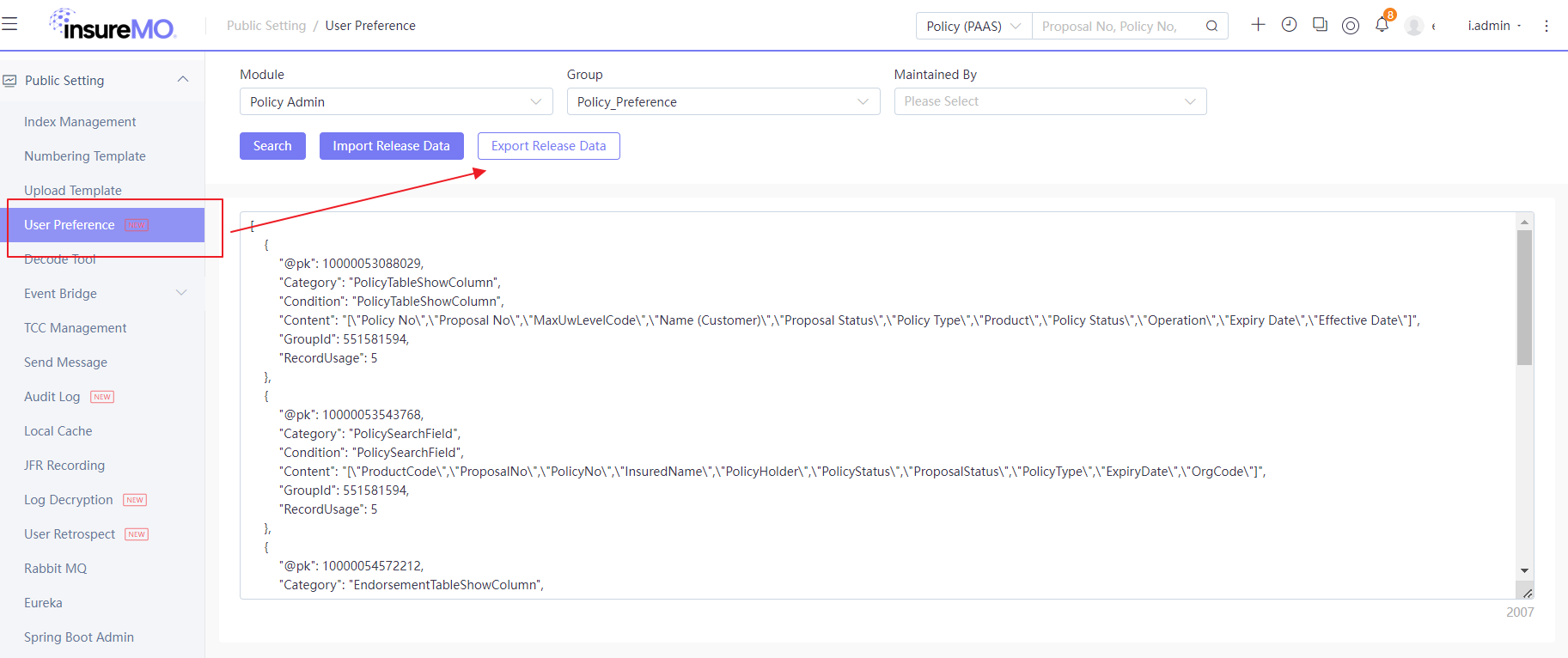Click the Public Setting breadcrumb link

coord(266,26)
